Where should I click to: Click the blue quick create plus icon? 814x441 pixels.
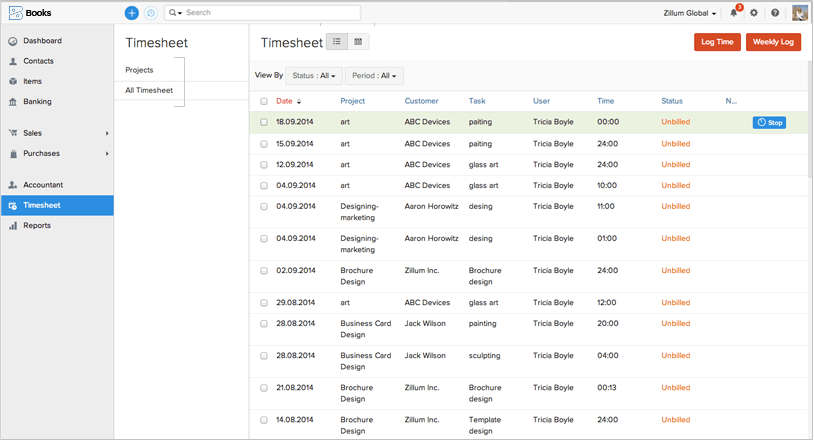(132, 13)
